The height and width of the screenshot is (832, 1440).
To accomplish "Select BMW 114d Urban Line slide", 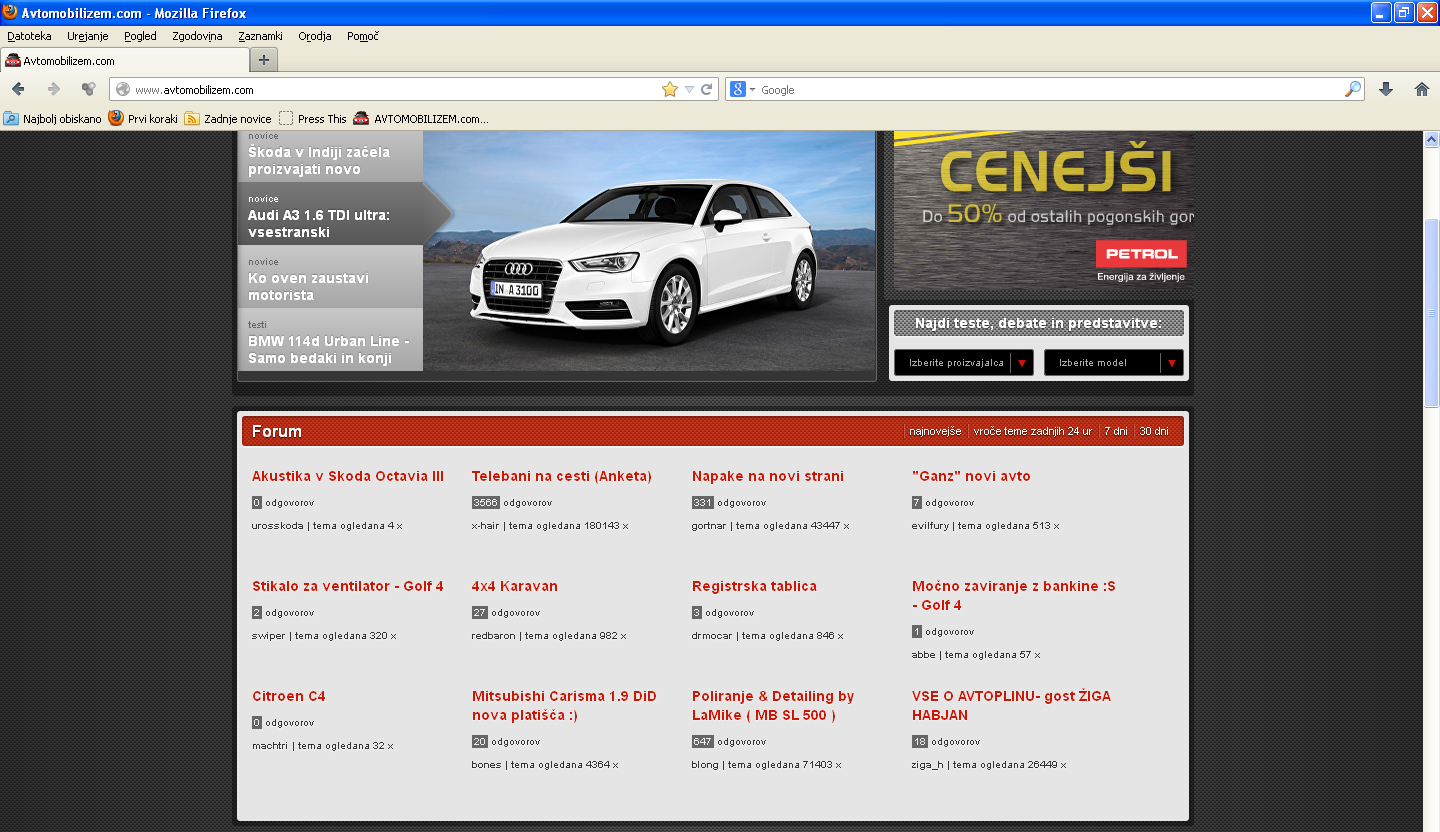I will point(330,339).
